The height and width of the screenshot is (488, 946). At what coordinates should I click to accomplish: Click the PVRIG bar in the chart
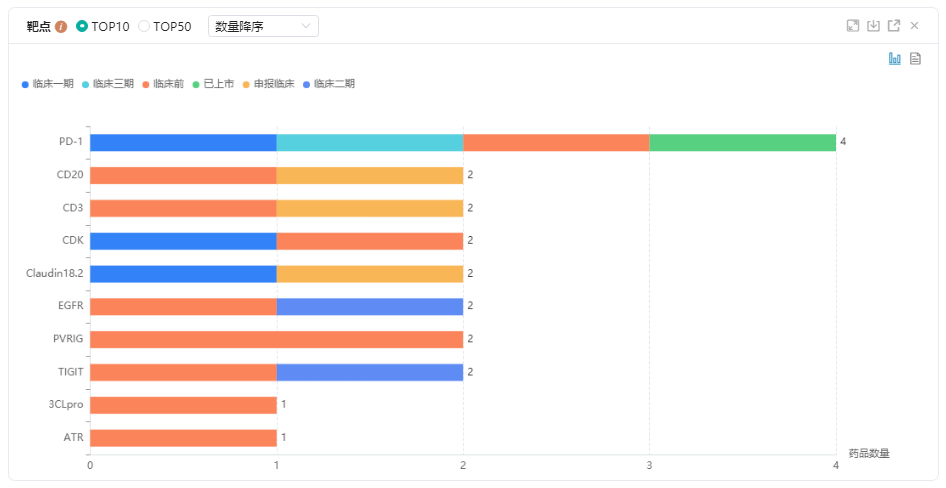point(276,339)
